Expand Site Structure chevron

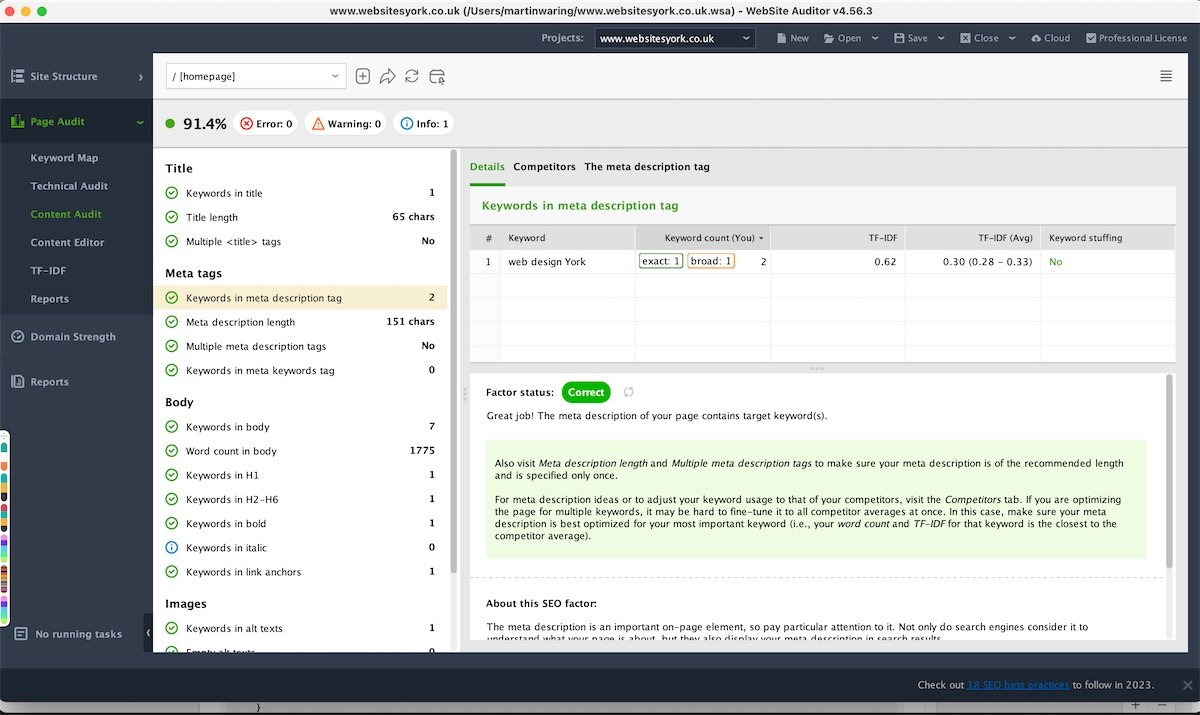click(x=140, y=77)
